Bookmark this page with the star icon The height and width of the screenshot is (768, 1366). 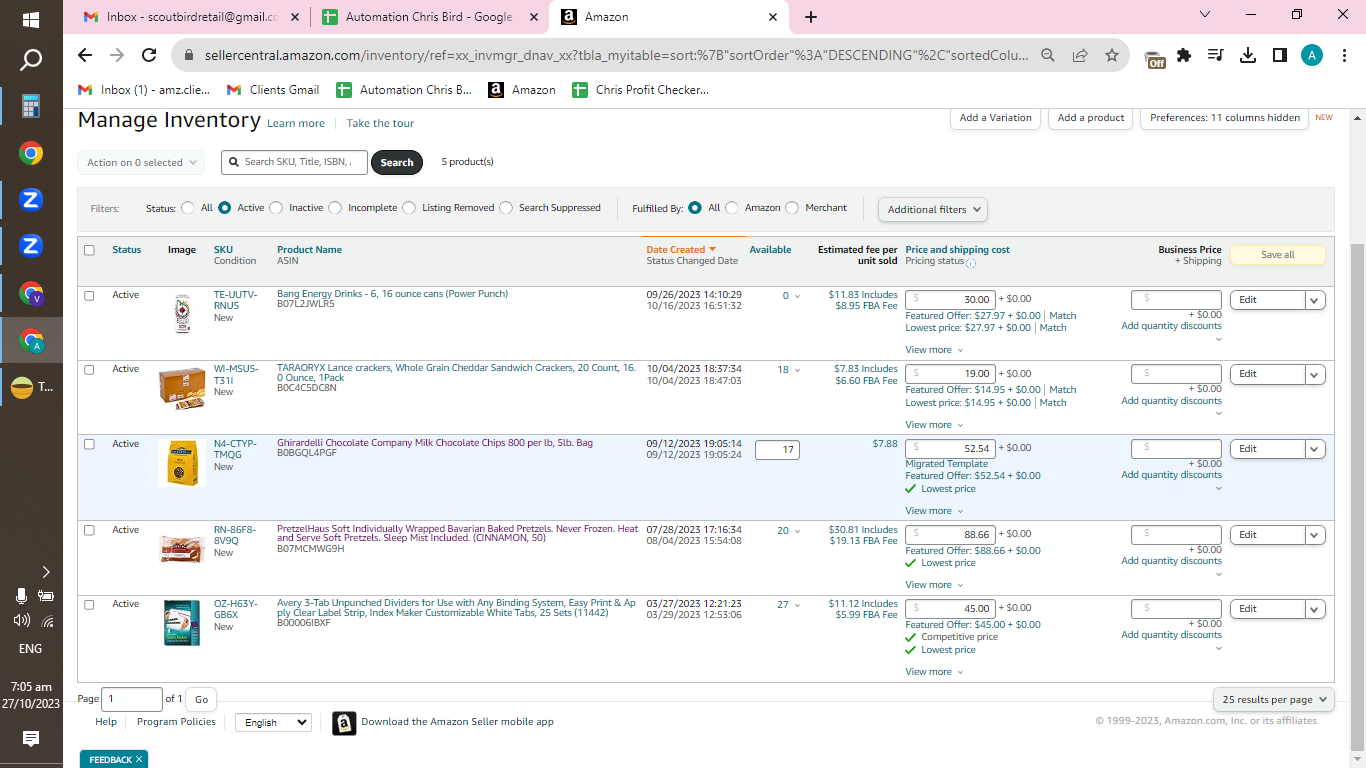pyautogui.click(x=1112, y=56)
